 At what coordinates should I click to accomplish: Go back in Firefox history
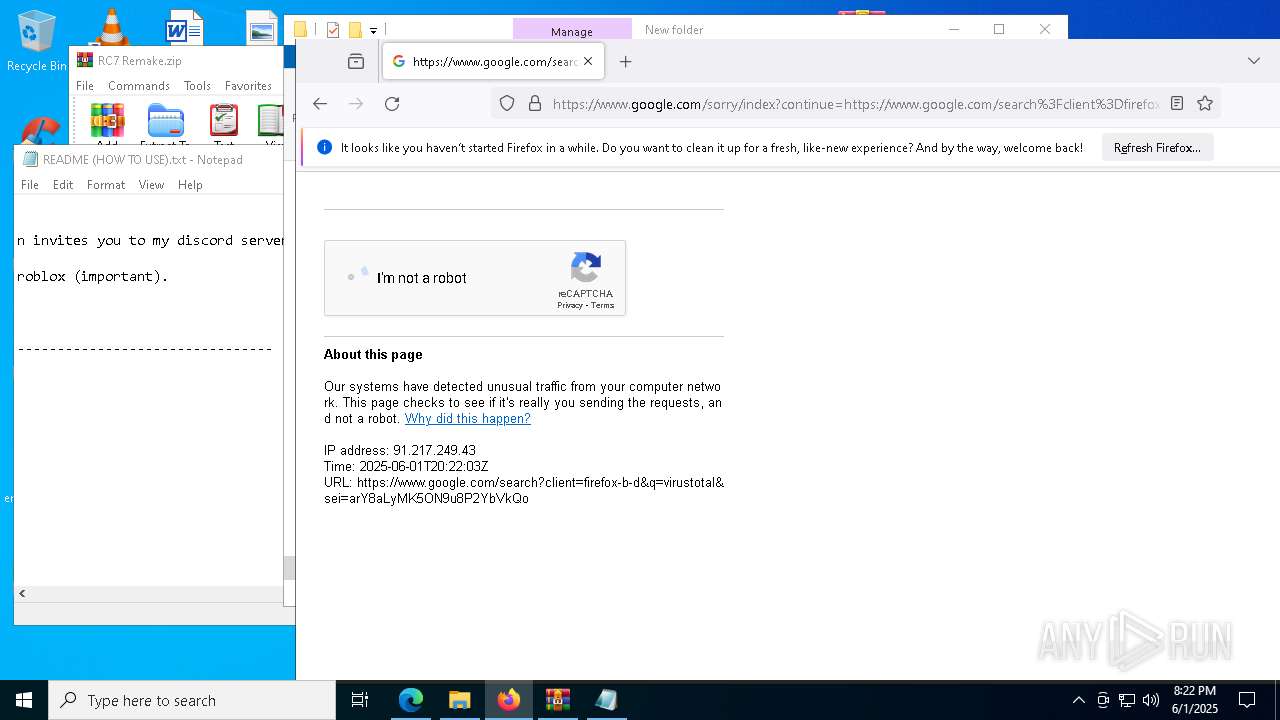click(320, 103)
